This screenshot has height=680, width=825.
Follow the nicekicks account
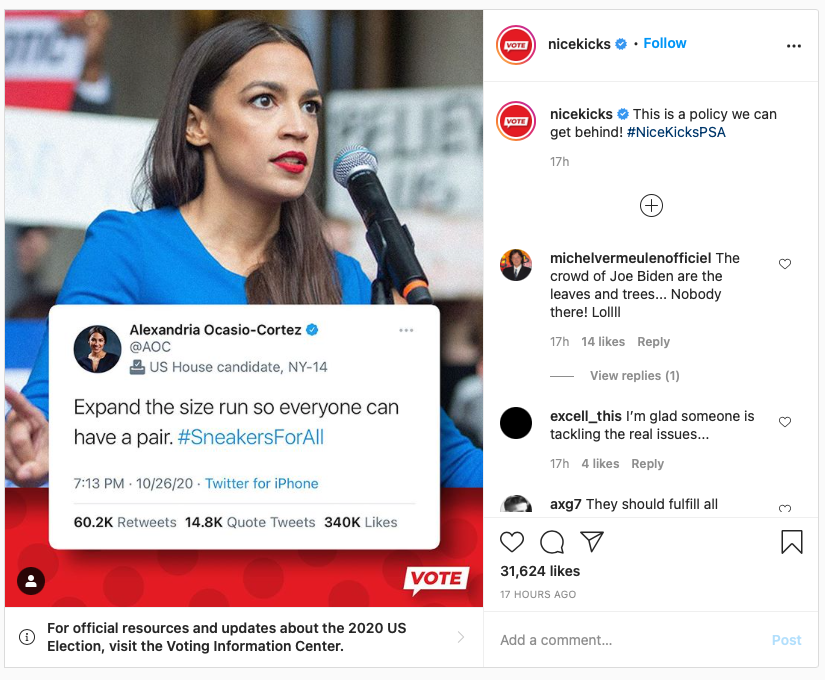665,43
